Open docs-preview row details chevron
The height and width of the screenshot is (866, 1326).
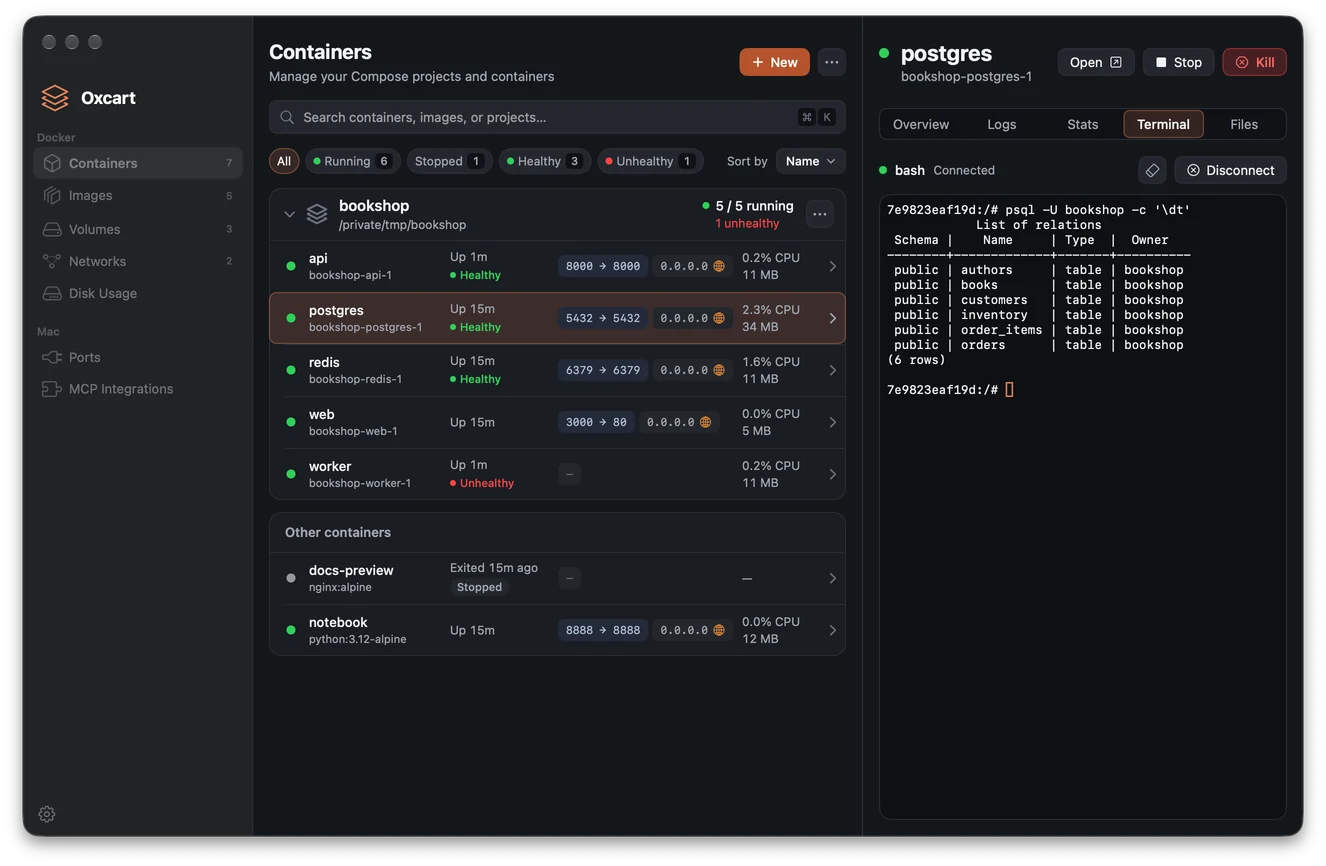pyautogui.click(x=832, y=578)
